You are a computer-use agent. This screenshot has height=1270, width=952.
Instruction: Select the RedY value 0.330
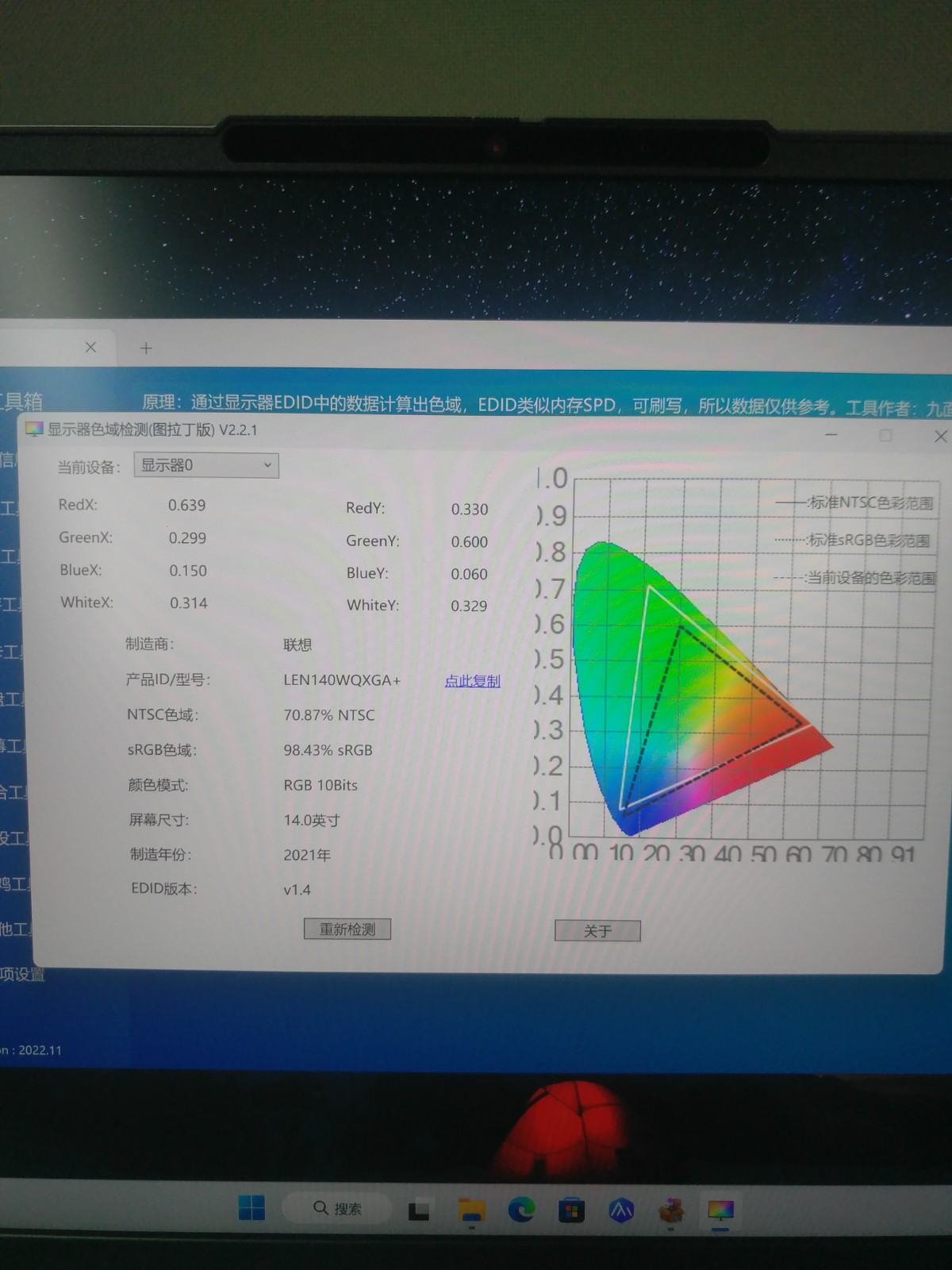click(470, 509)
